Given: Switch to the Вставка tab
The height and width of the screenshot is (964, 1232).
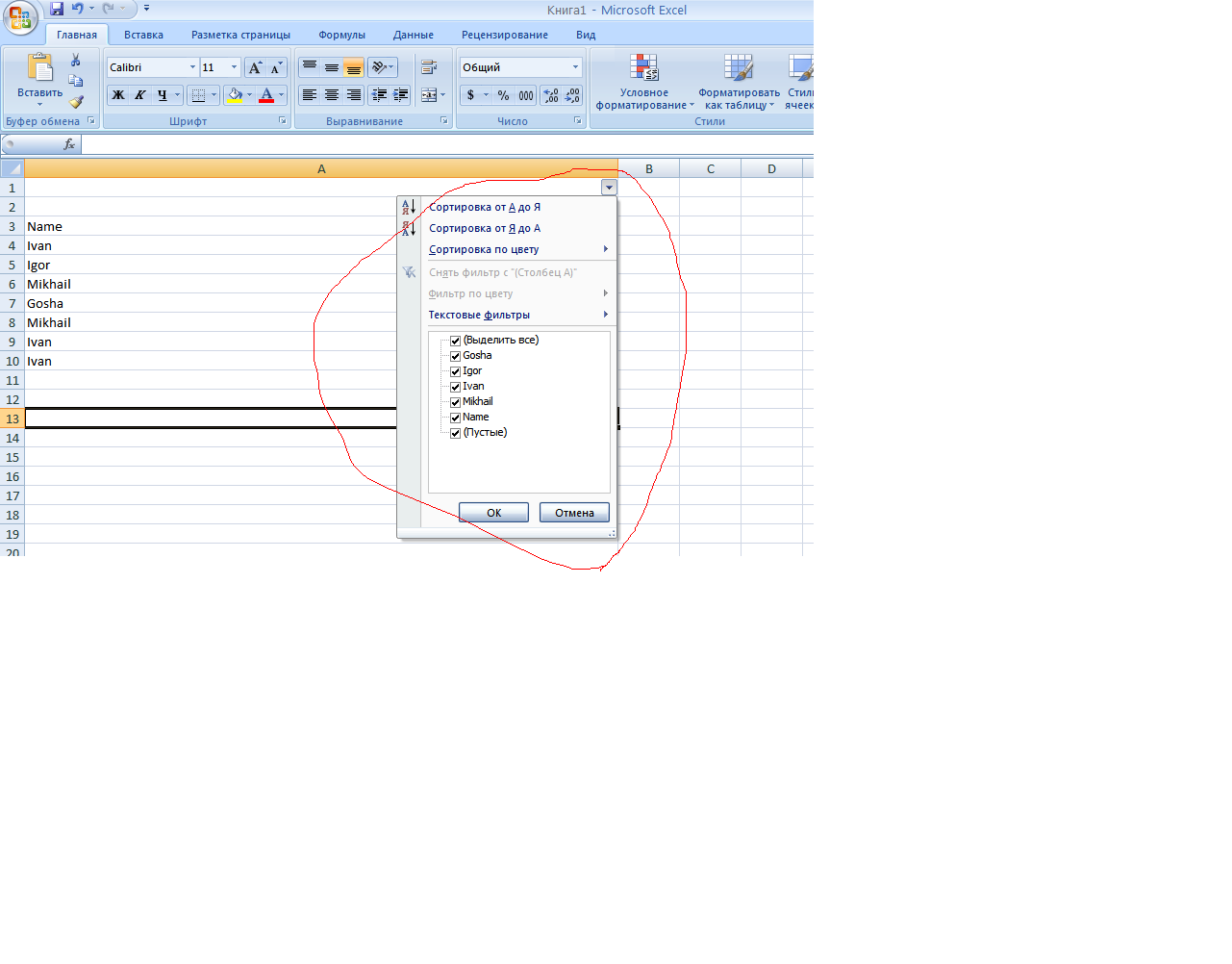Looking at the screenshot, I should point(143,35).
